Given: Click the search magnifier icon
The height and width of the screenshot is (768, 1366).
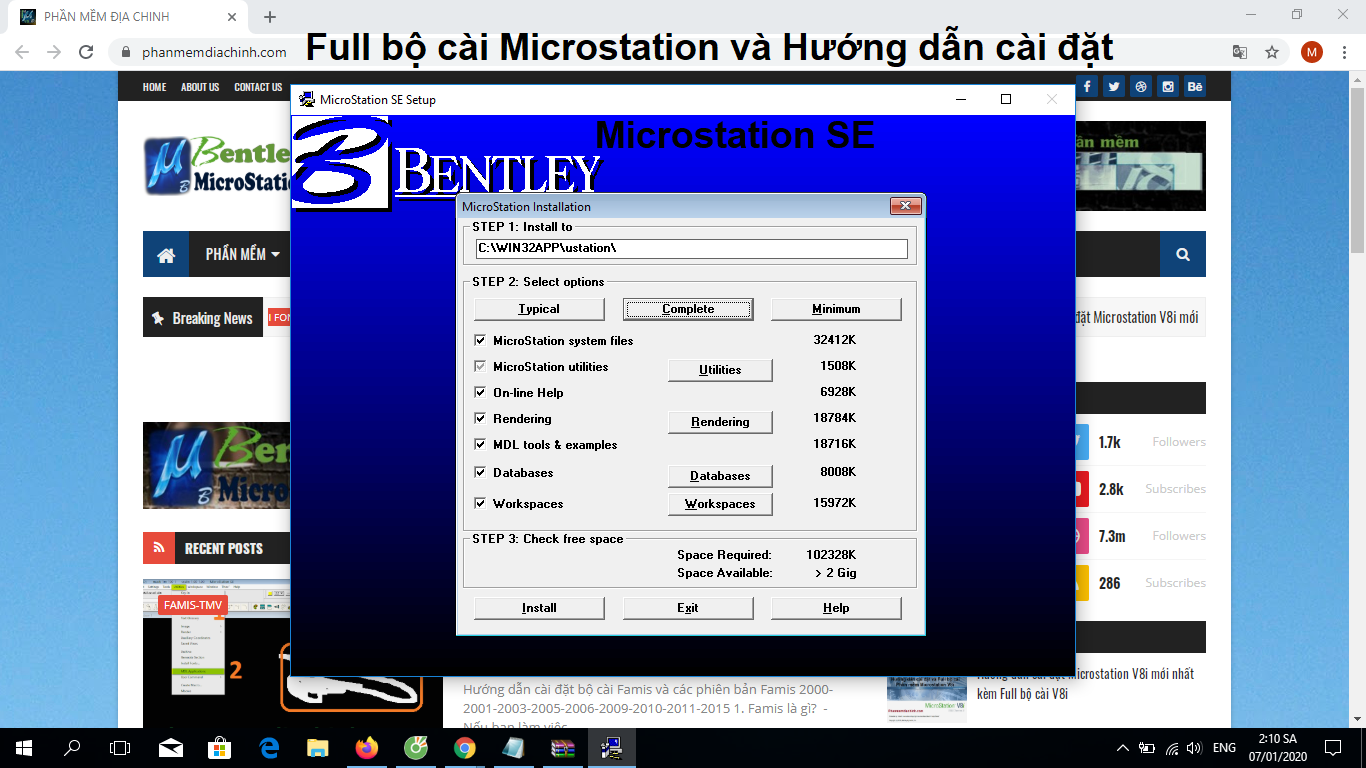Looking at the screenshot, I should tap(1182, 254).
